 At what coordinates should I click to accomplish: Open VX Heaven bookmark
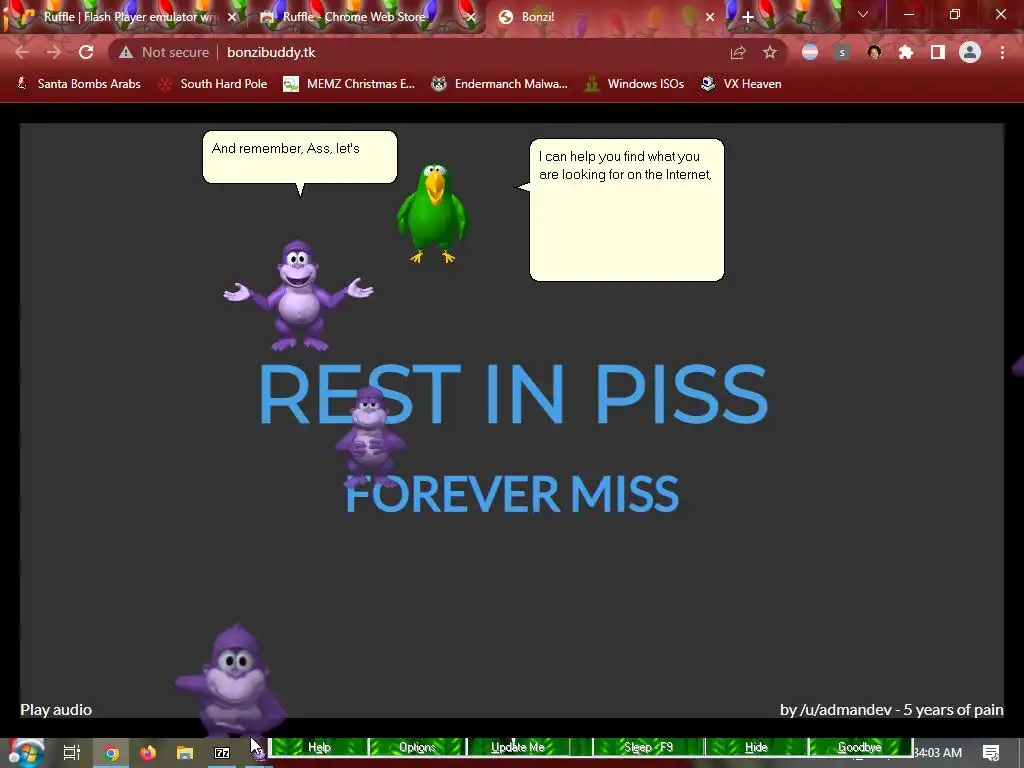point(741,84)
